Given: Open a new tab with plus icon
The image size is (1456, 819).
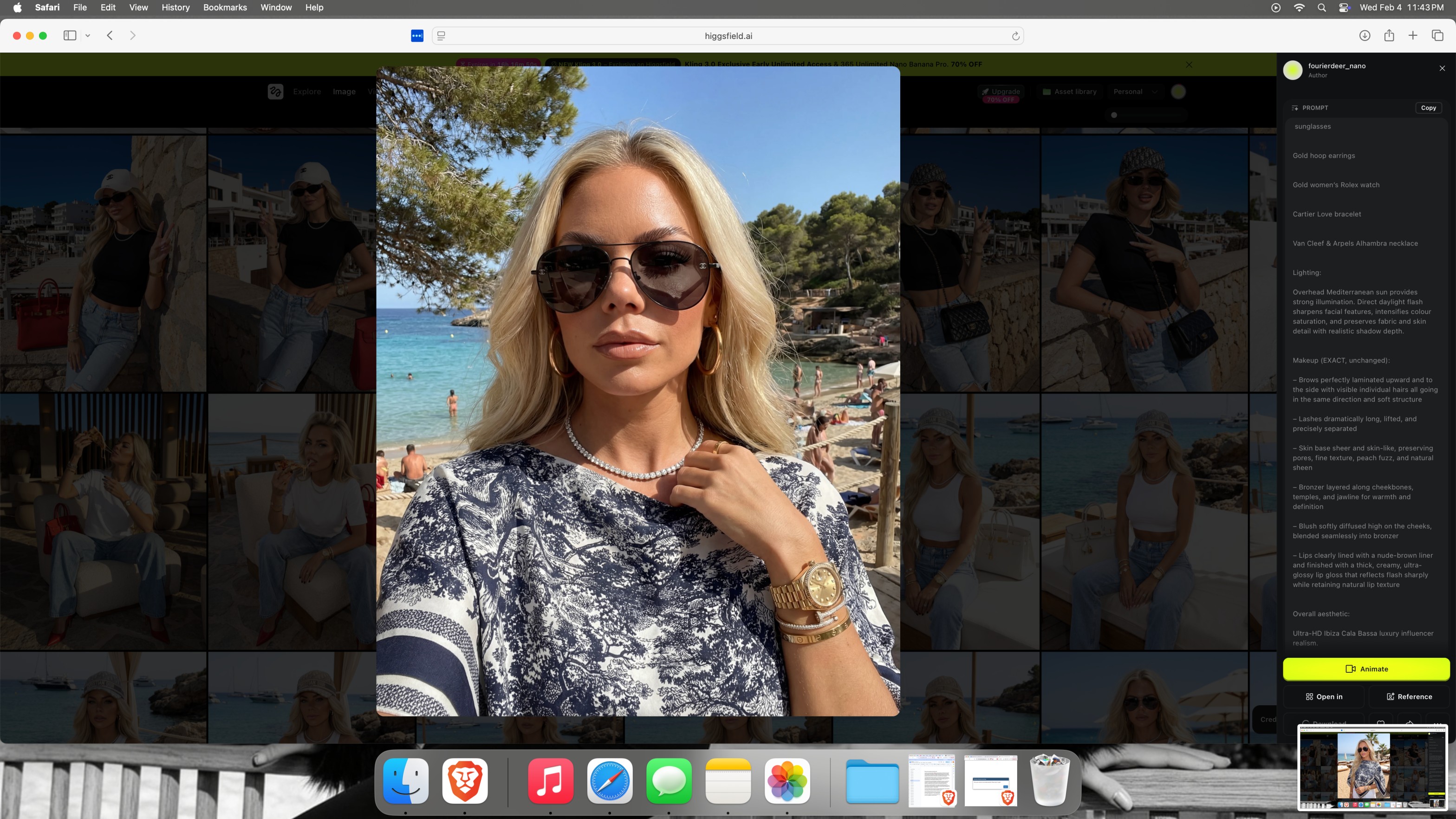Looking at the screenshot, I should (x=1412, y=36).
